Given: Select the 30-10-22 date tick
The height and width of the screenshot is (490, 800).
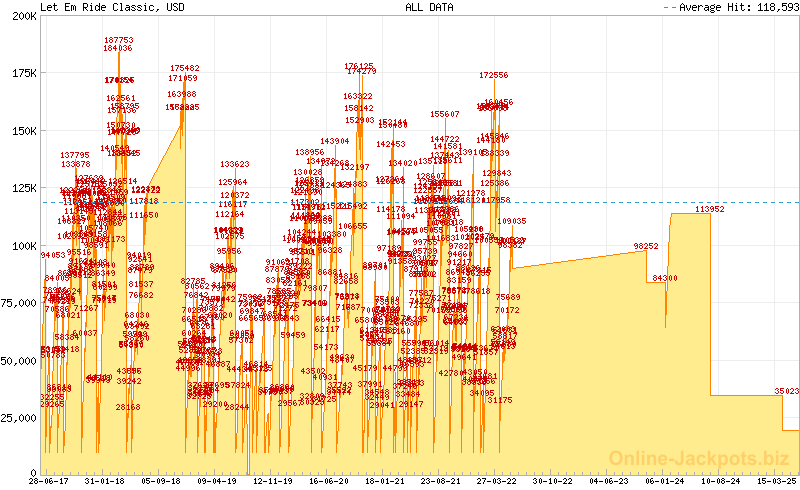Looking at the screenshot, I should [x=553, y=481].
